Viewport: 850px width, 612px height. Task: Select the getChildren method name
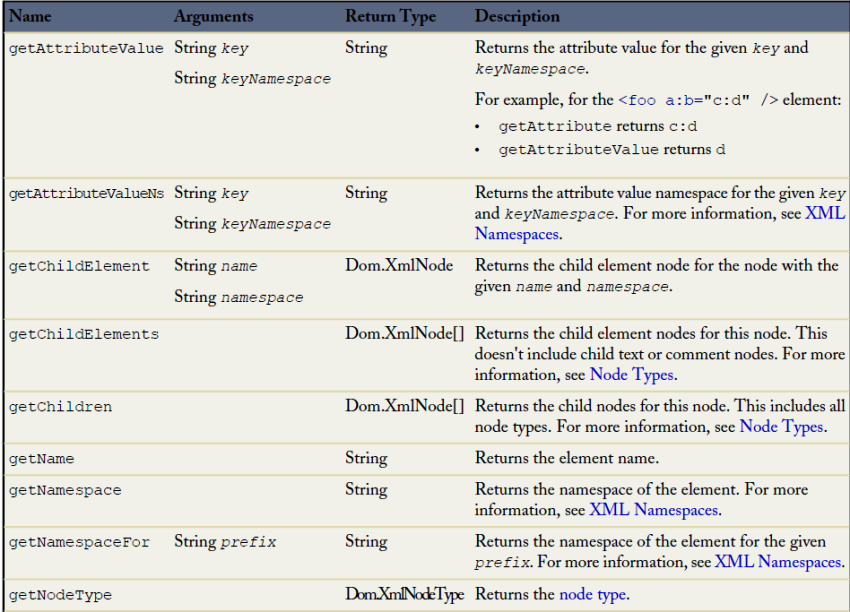pyautogui.click(x=60, y=407)
